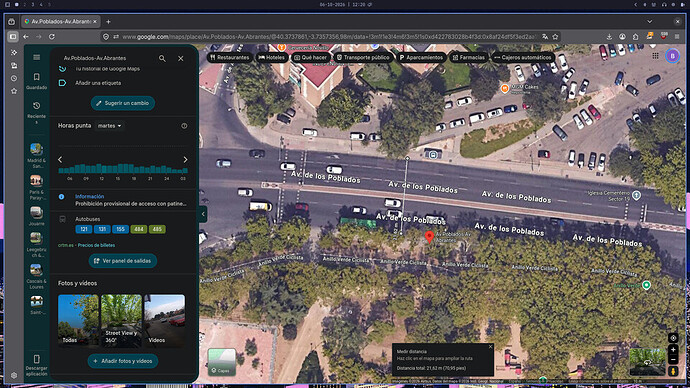Select the Transporte público category chip
The width and height of the screenshot is (690, 388).
coord(363,57)
